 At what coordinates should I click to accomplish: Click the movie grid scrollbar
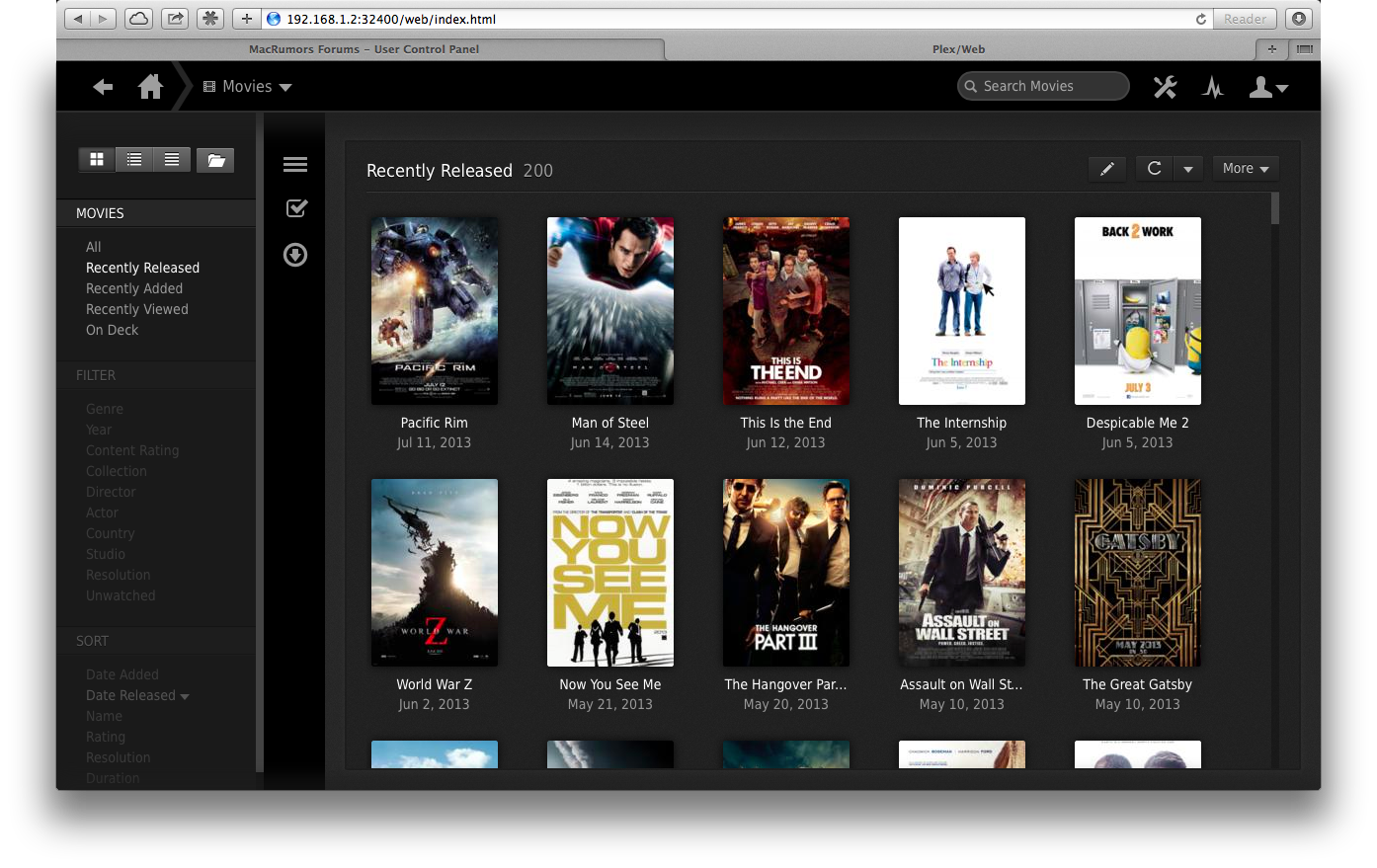tap(1275, 208)
